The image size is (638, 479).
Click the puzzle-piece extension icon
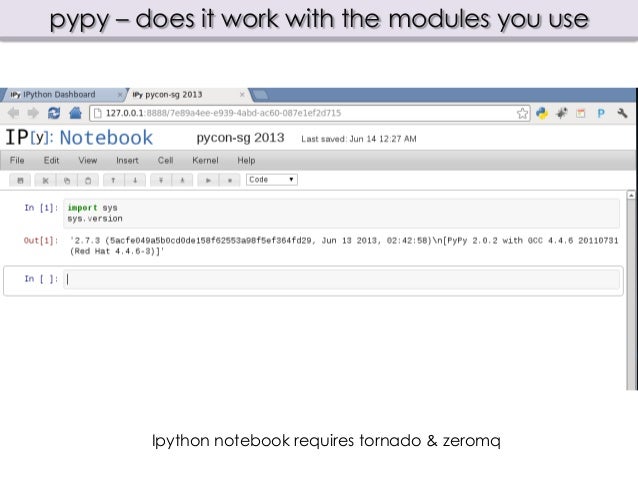coord(562,113)
